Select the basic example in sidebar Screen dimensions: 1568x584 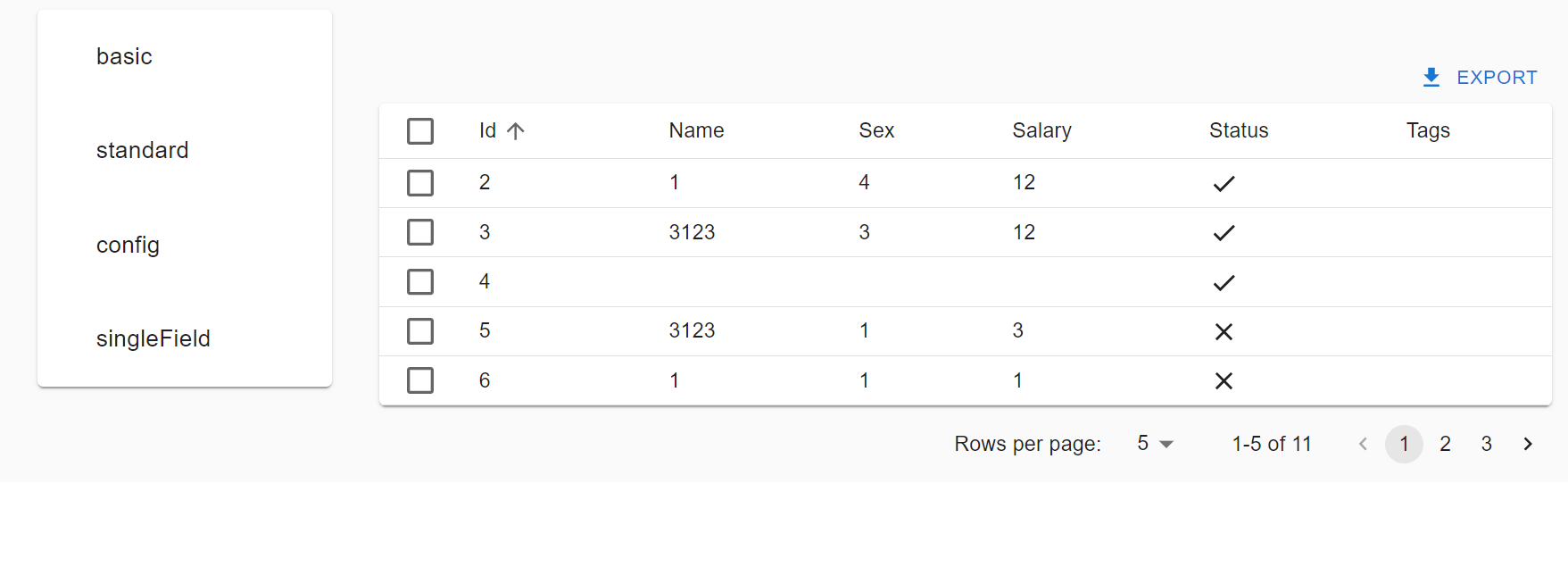(124, 55)
